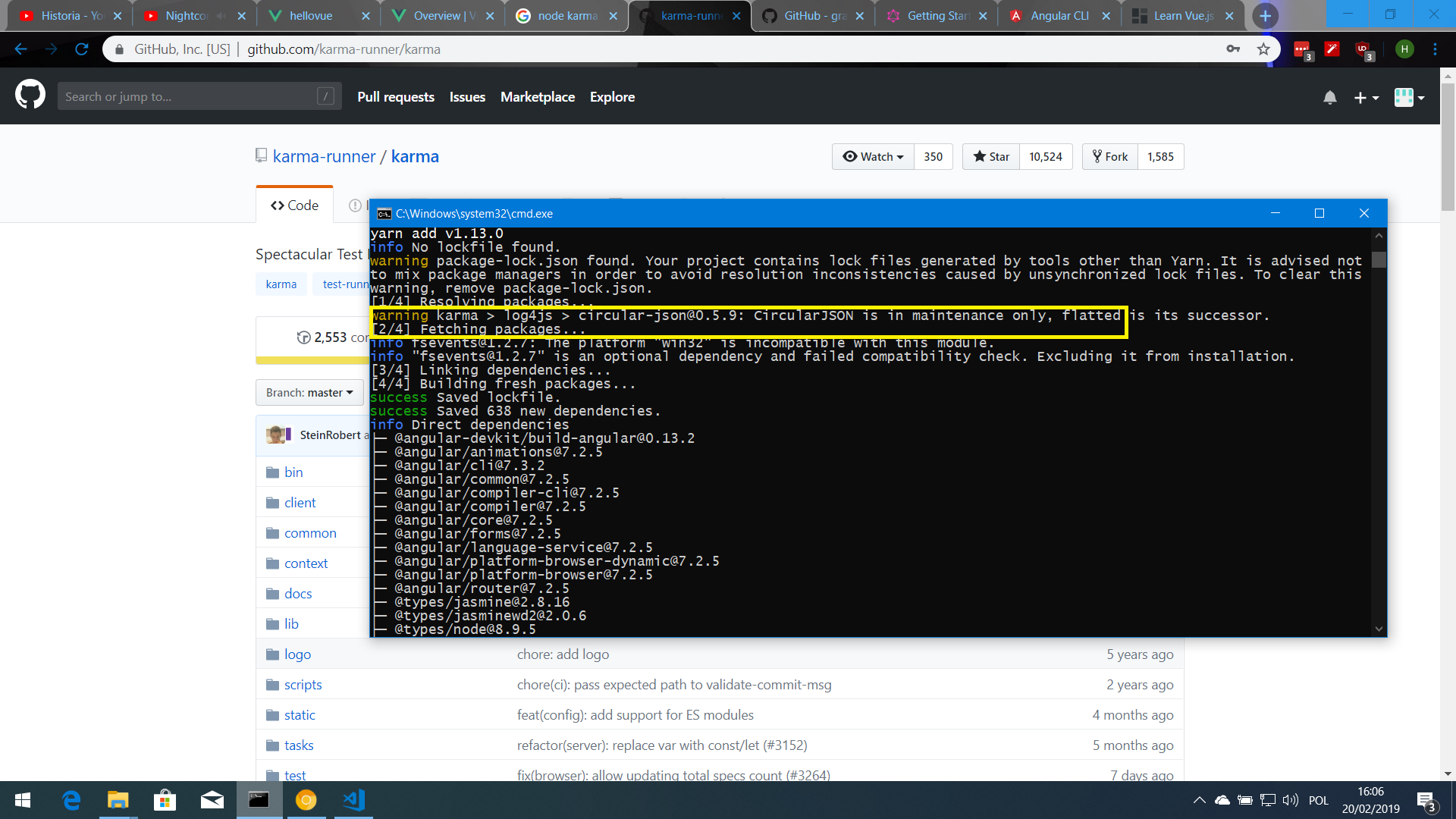Open Microsoft Edge from the taskbar
1456x819 pixels.
pyautogui.click(x=71, y=800)
